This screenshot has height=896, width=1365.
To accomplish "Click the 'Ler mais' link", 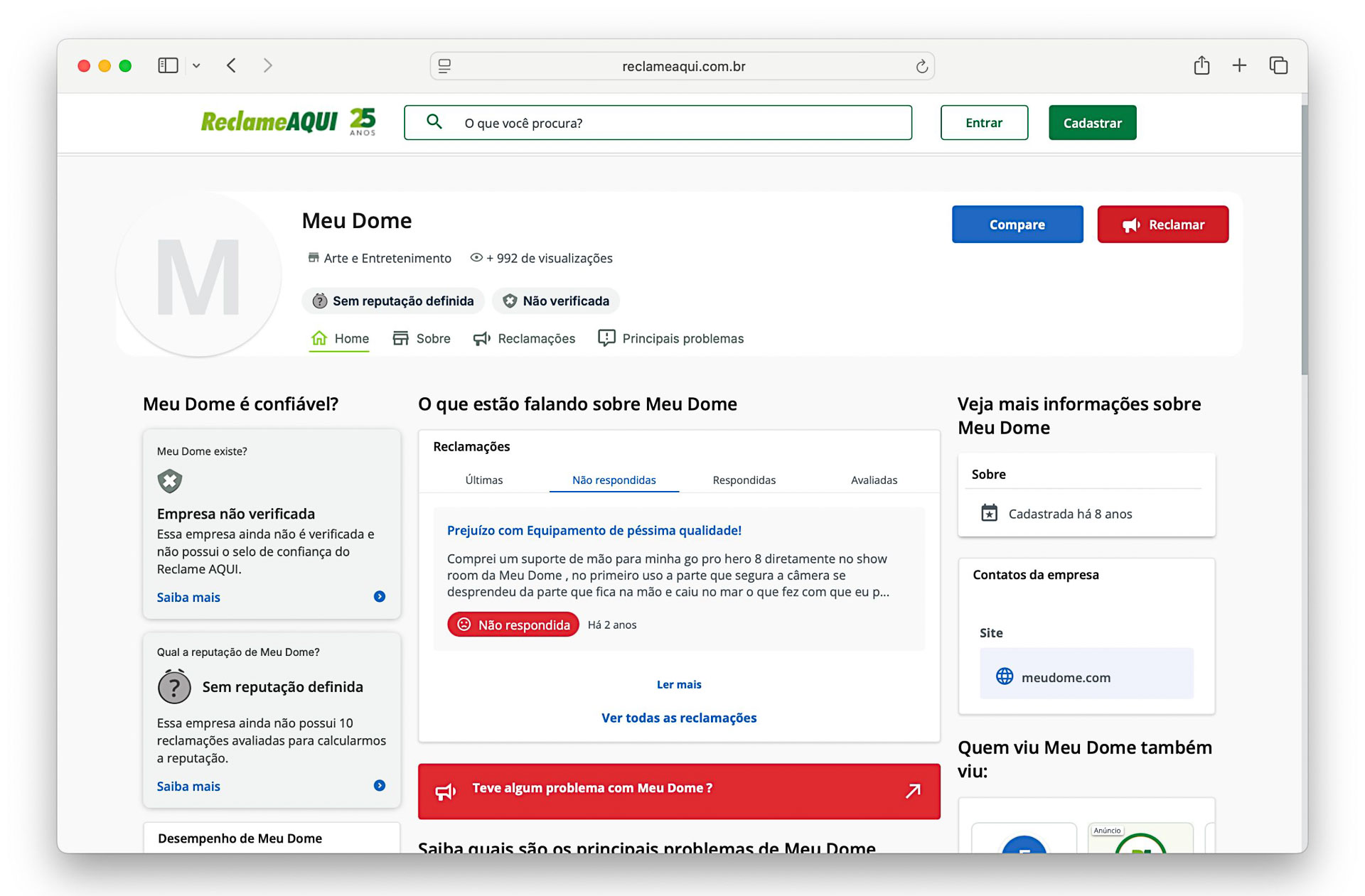I will (679, 685).
